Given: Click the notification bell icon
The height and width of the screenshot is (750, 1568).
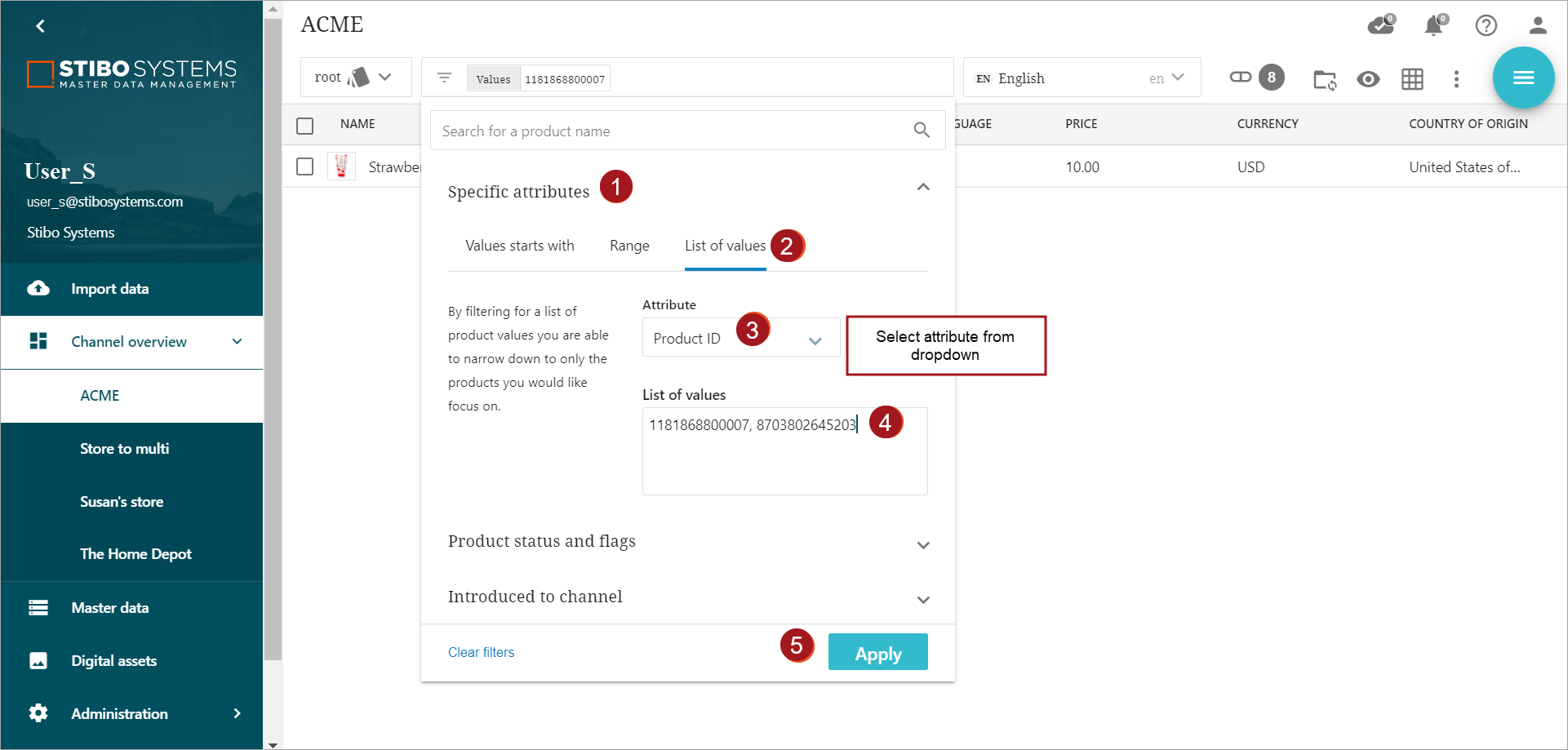Looking at the screenshot, I should pos(1433,26).
